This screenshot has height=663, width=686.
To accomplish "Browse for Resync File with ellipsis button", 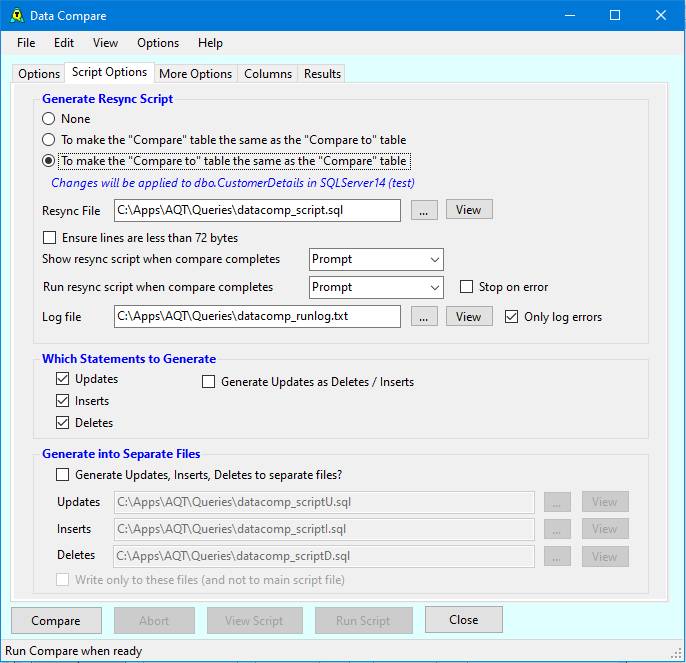I will (424, 210).
